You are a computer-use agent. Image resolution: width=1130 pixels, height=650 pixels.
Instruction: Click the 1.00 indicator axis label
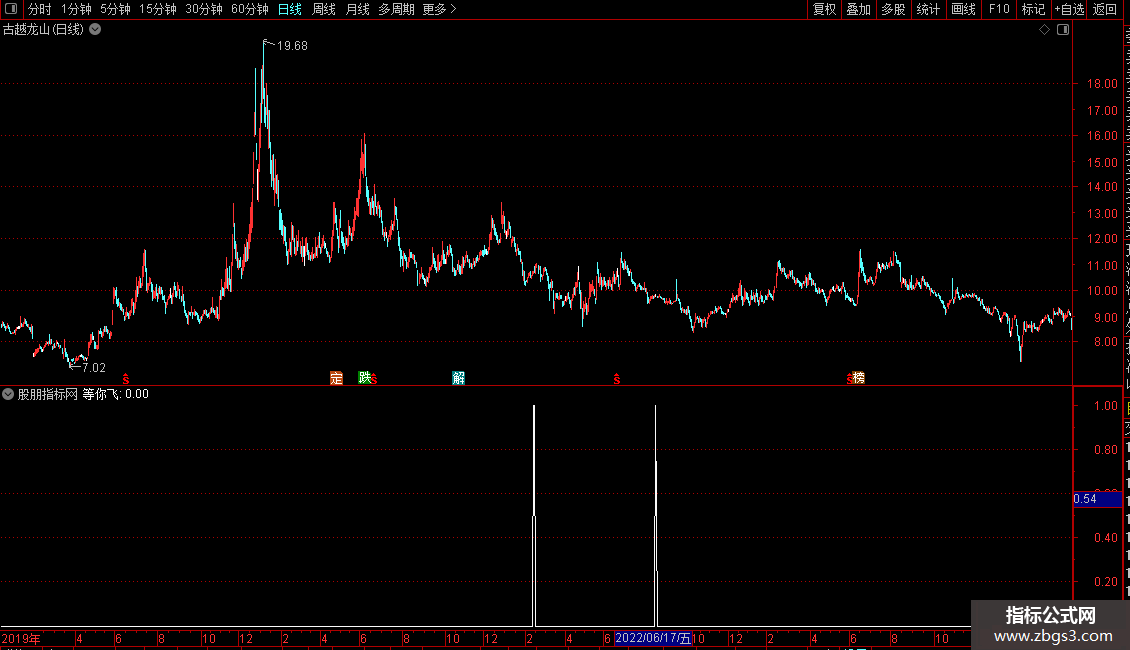(1105, 406)
